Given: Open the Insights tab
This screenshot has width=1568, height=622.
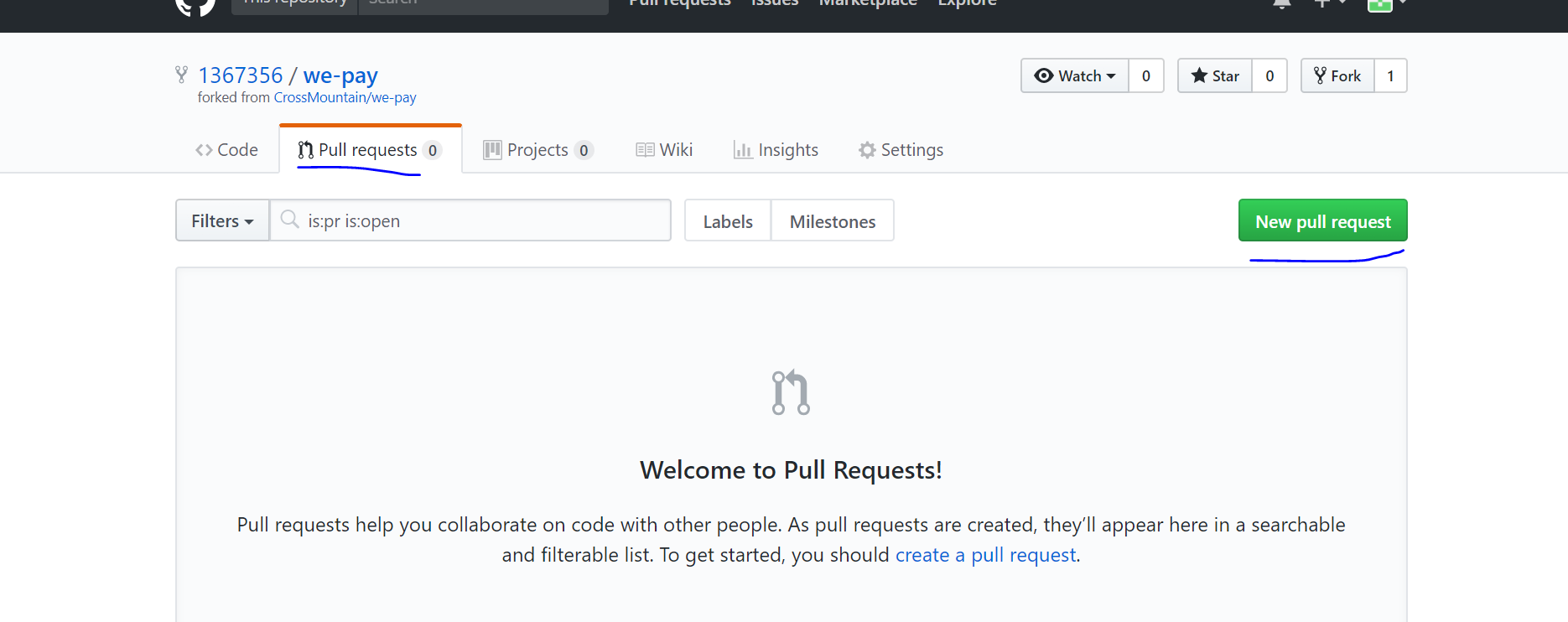Looking at the screenshot, I should (x=776, y=150).
